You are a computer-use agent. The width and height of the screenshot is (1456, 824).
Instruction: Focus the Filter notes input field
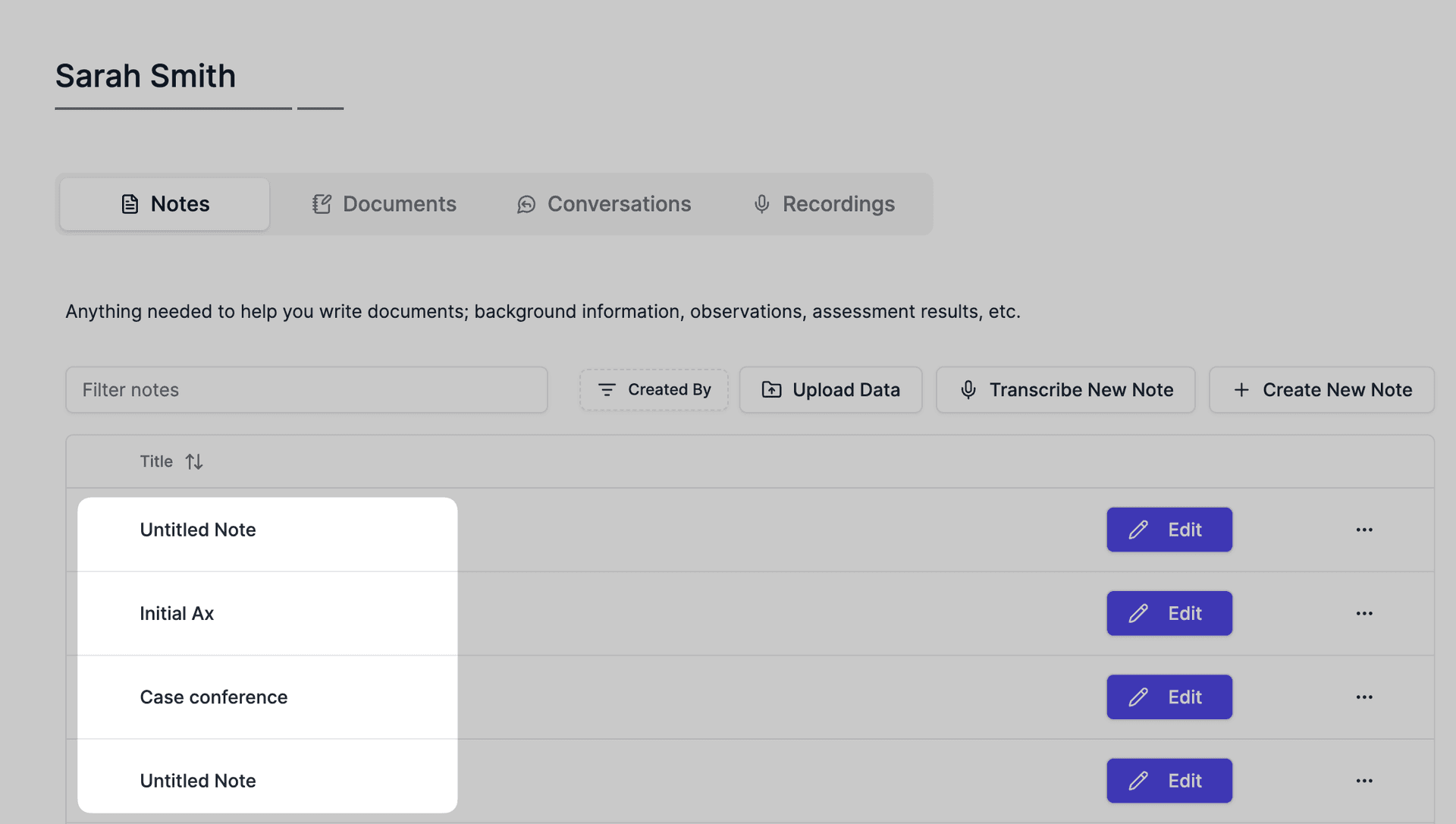306,390
